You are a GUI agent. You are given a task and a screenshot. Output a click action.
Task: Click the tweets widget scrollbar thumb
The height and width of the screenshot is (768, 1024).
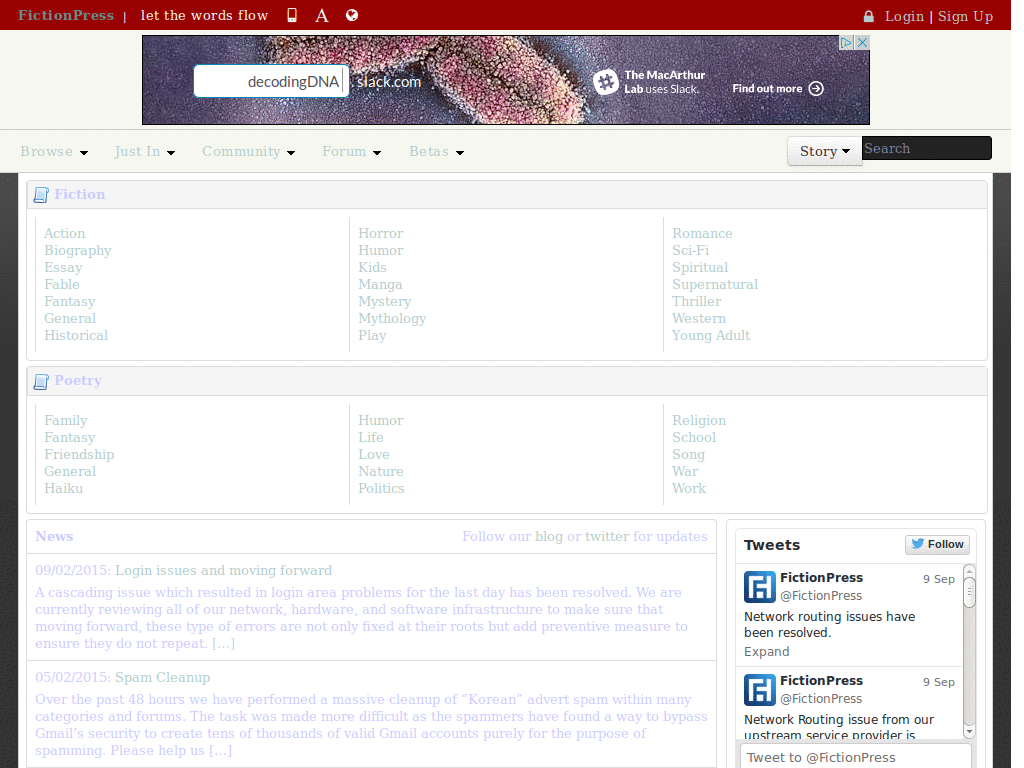(969, 590)
